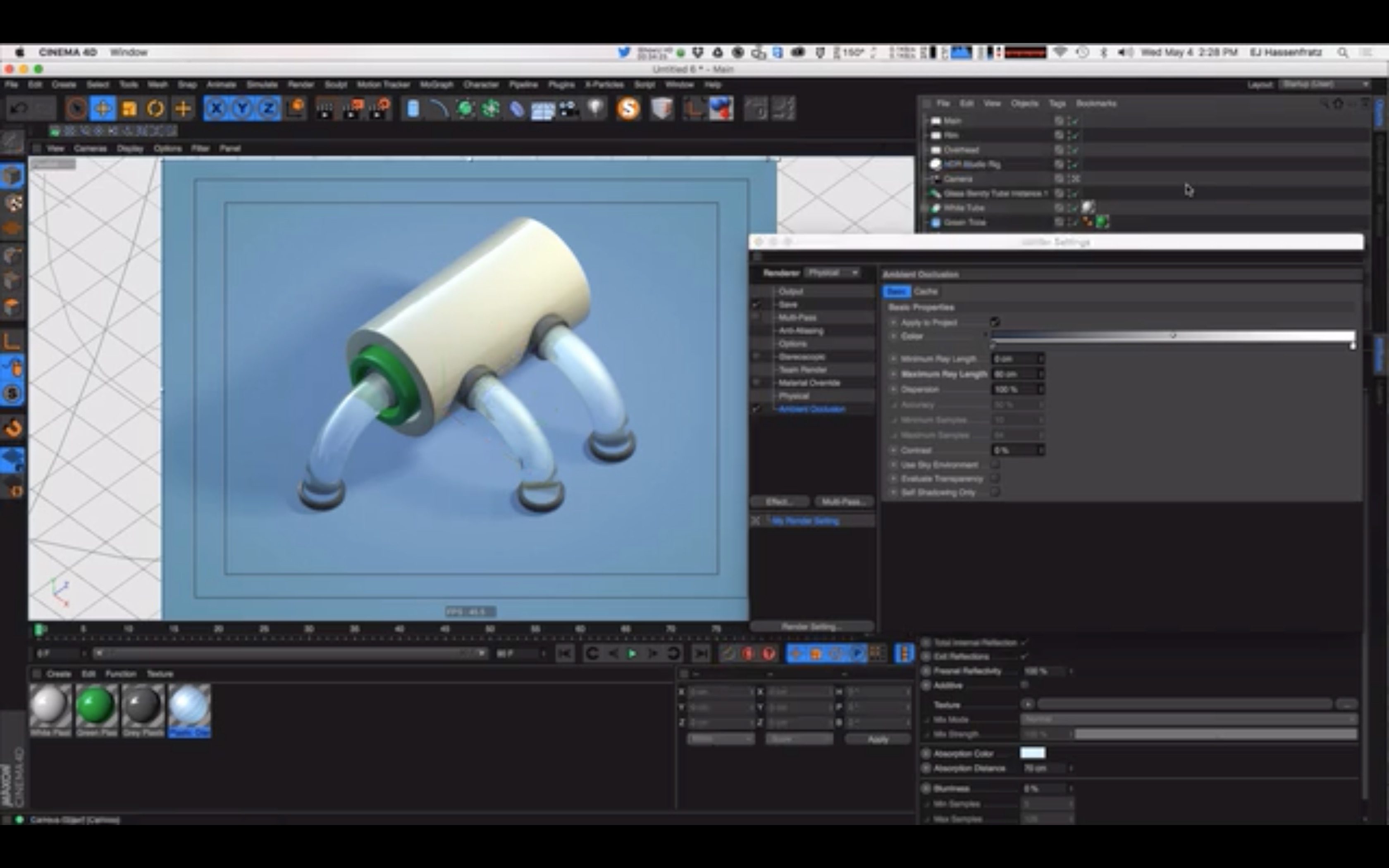This screenshot has height=868, width=1389.
Task: Click the Absorption Color swatch
Action: click(x=1033, y=753)
